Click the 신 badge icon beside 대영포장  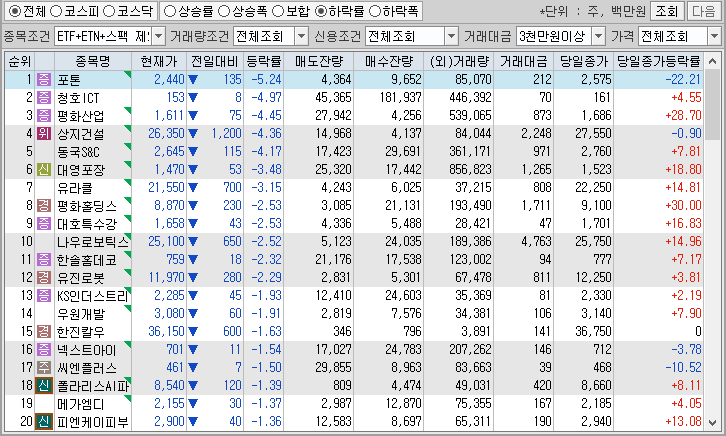tap(44, 170)
